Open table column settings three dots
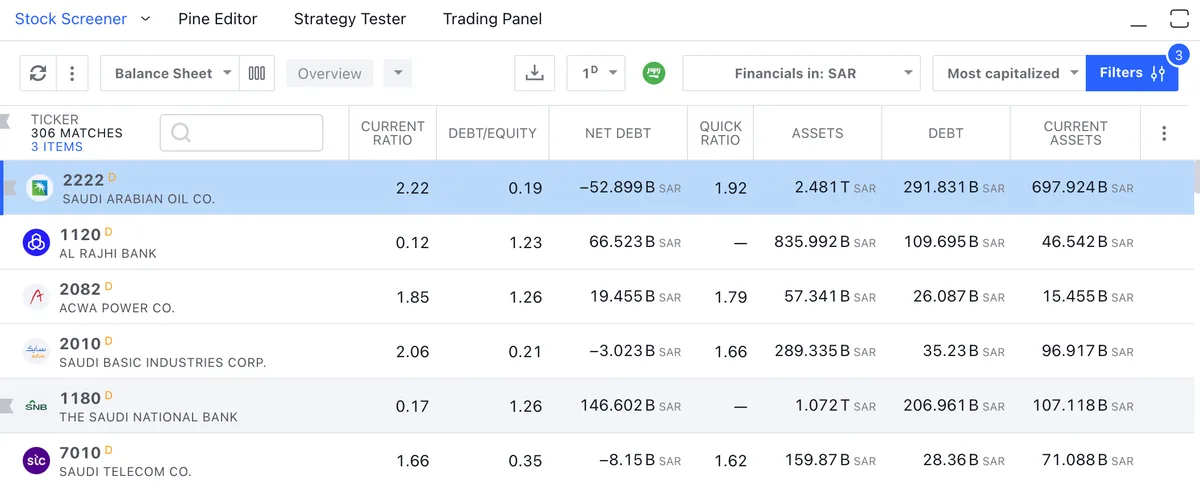The width and height of the screenshot is (1200, 486). coord(1164,133)
